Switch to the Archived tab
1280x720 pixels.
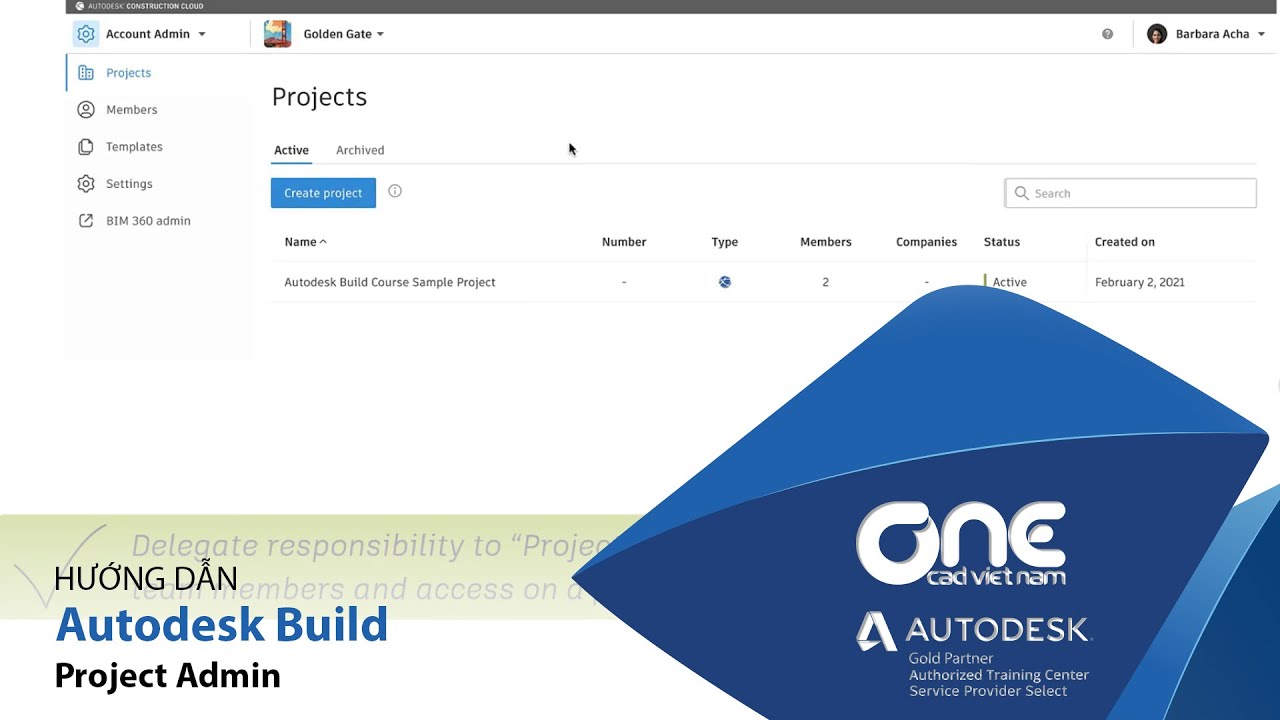pyautogui.click(x=360, y=150)
